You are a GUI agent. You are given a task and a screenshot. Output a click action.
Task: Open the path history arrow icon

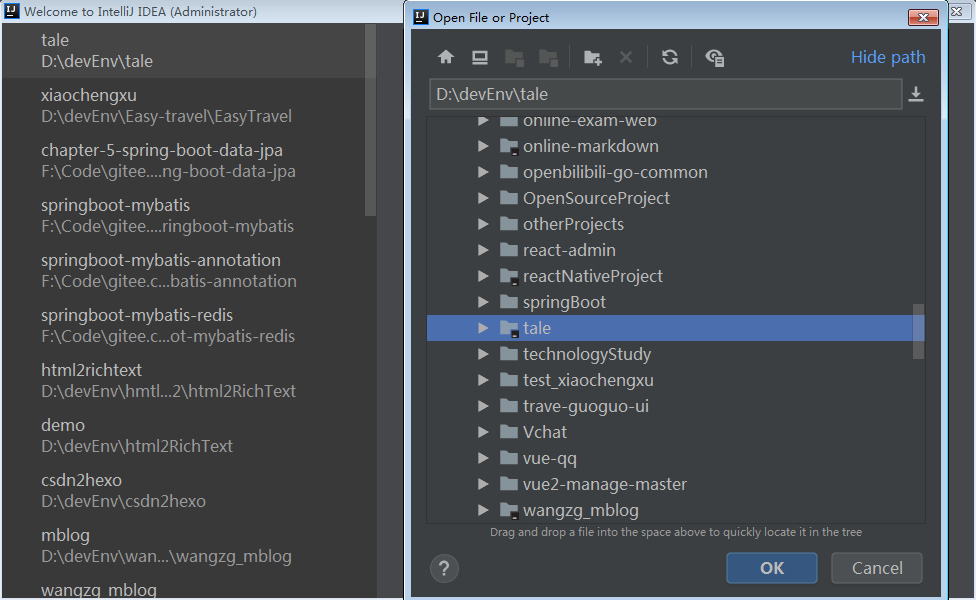(915, 95)
